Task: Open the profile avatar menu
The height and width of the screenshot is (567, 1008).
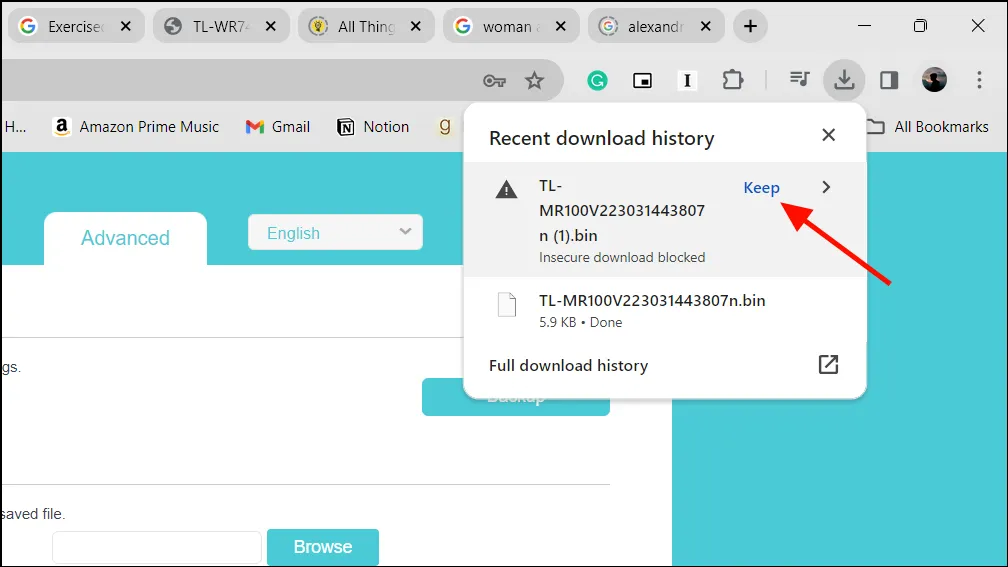Action: [x=934, y=80]
